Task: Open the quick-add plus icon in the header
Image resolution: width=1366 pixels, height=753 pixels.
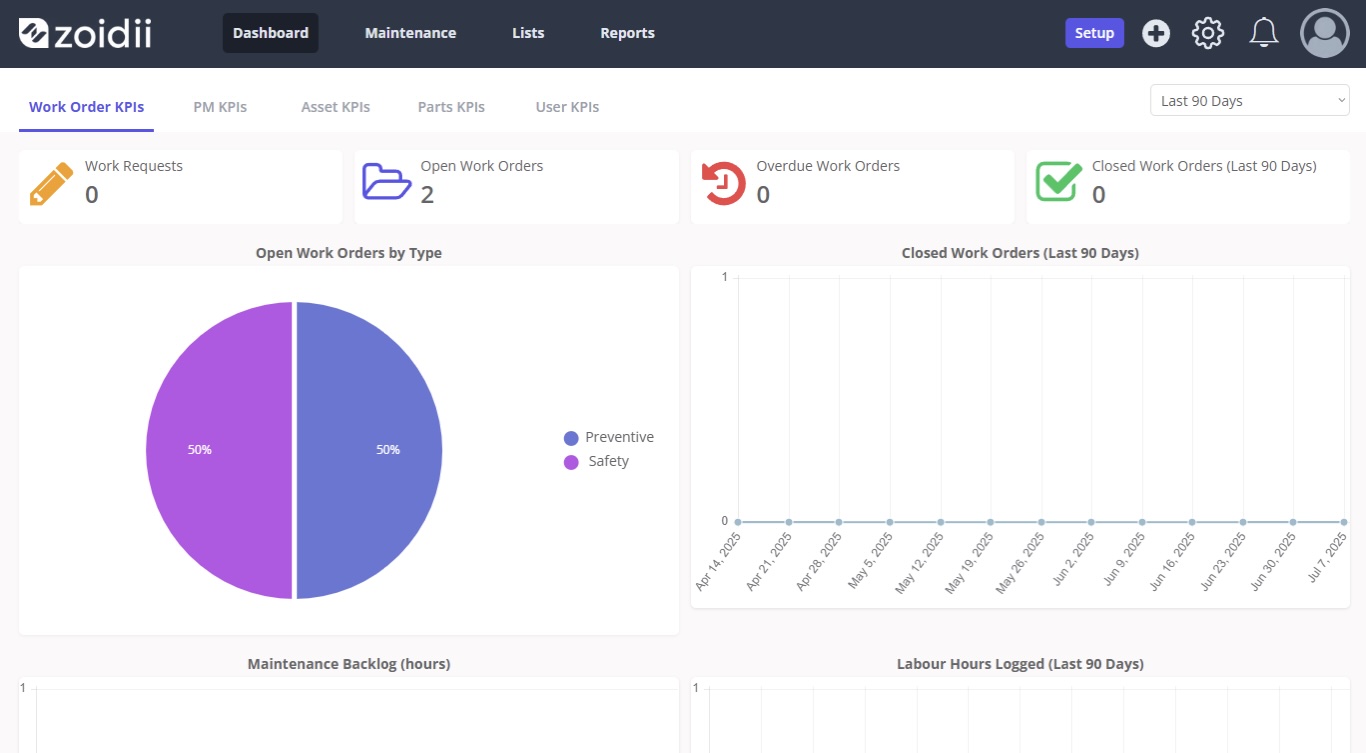Action: click(x=1156, y=32)
